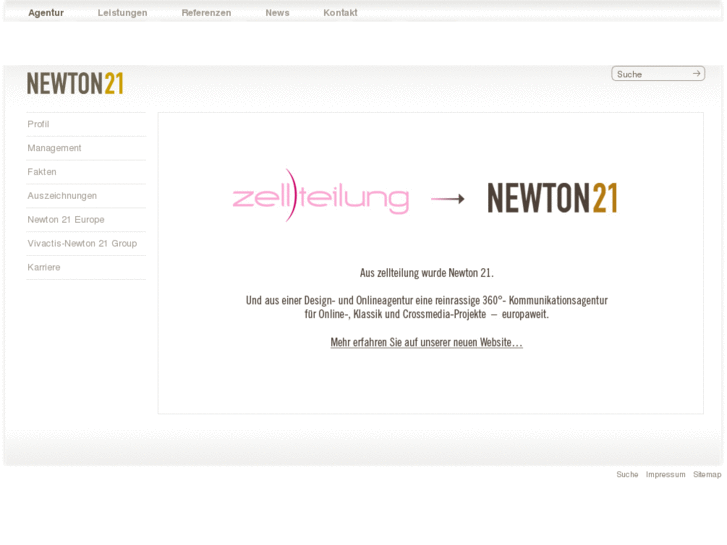Click the large Newton21 logo in content
The width and height of the screenshot is (727, 545).
click(552, 198)
